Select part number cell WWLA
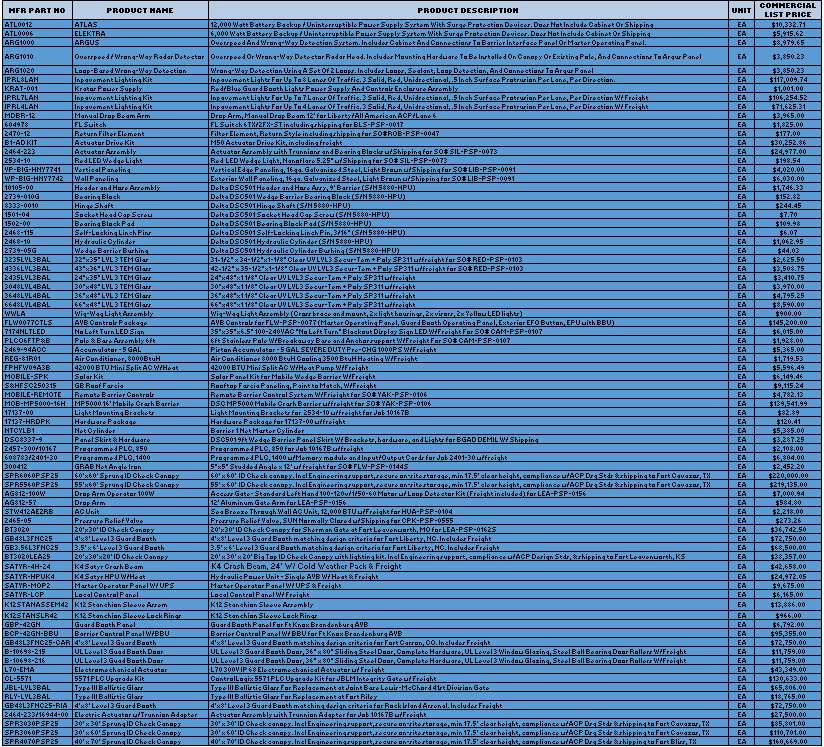The height and width of the screenshot is (747, 824). pyautogui.click(x=37, y=314)
